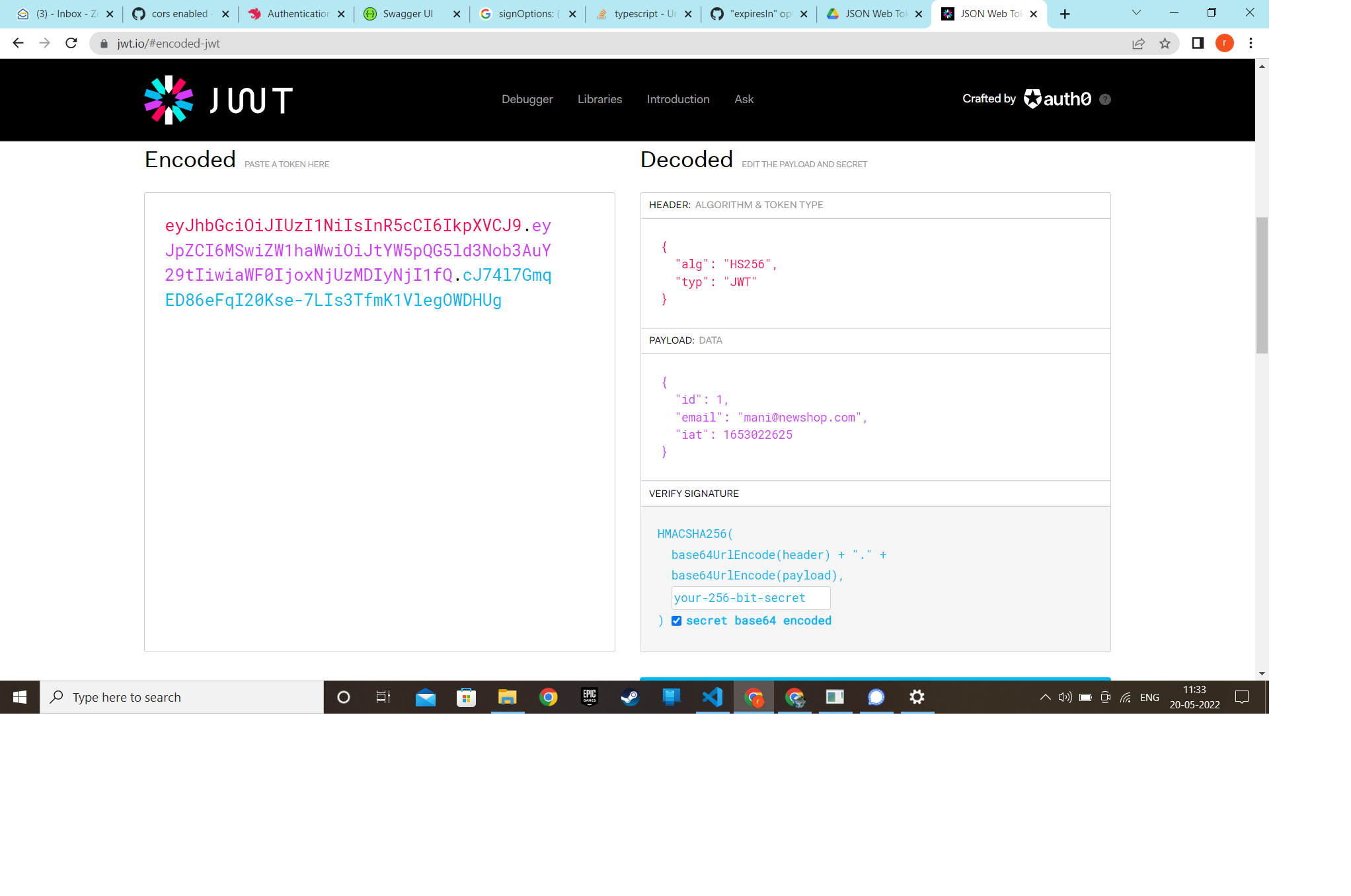Screen dimensions: 1351x896
Task: Click the Auth0 help question mark icon
Action: click(x=1105, y=99)
